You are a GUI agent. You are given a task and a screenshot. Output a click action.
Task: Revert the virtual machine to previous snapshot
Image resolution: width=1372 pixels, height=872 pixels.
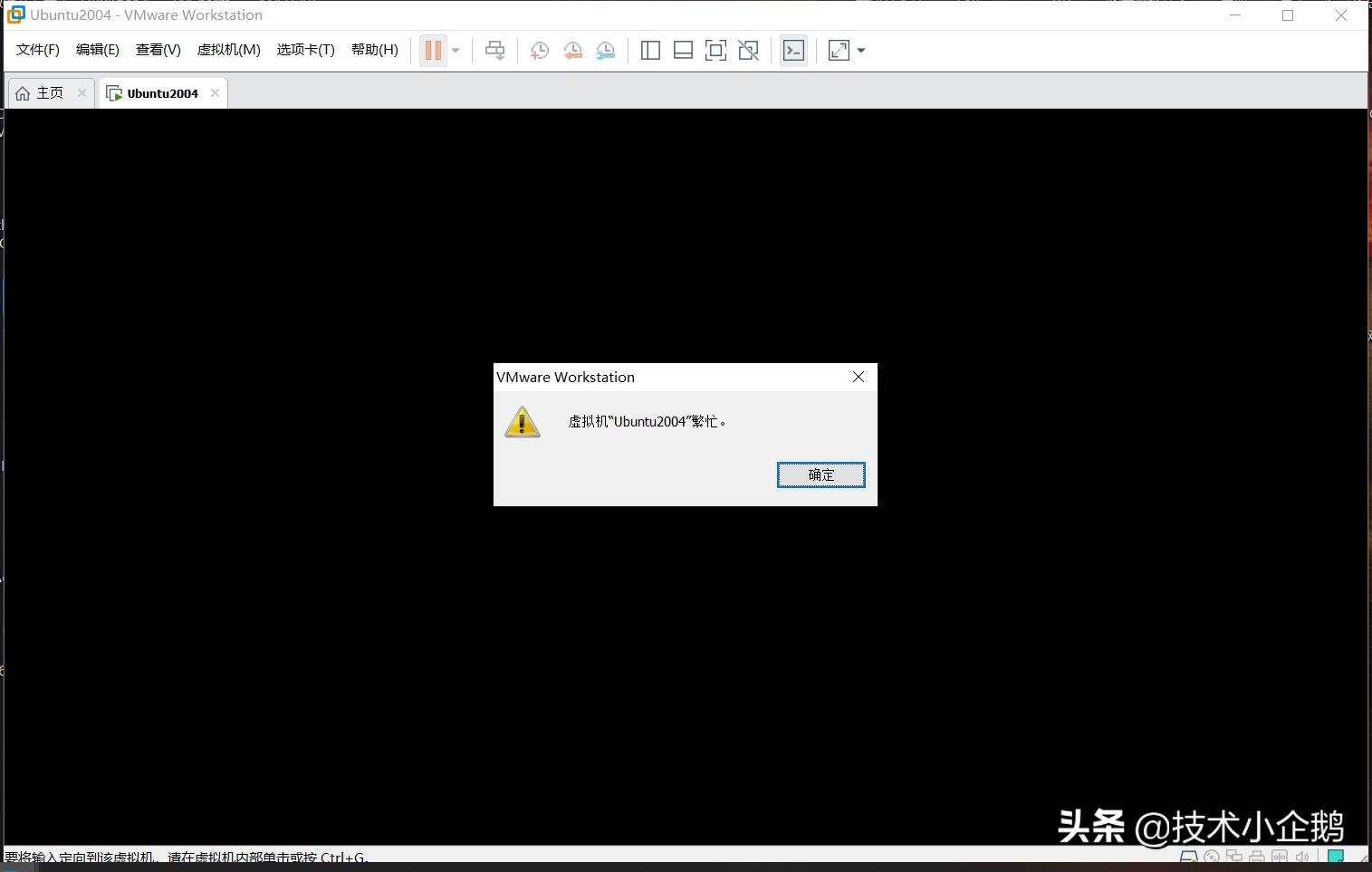[x=572, y=51]
